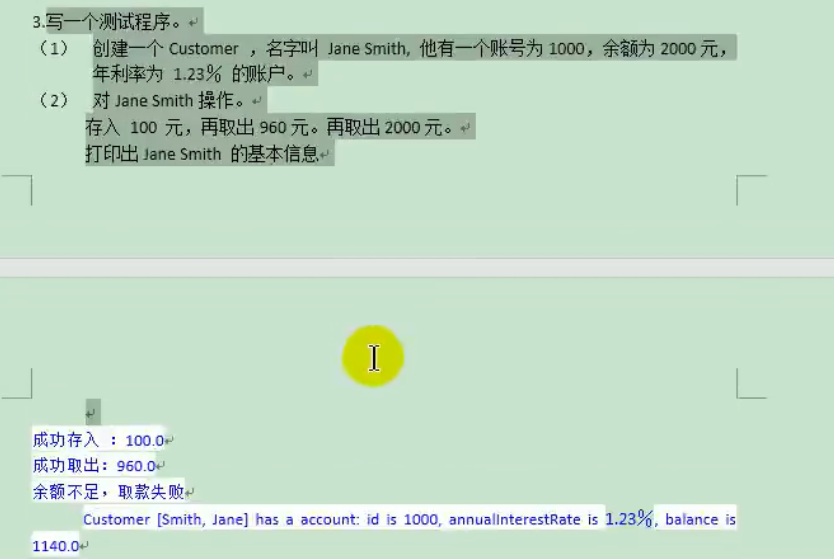Click the output line '成功取出: 960.0'
This screenshot has height=559, width=834.
94,465
